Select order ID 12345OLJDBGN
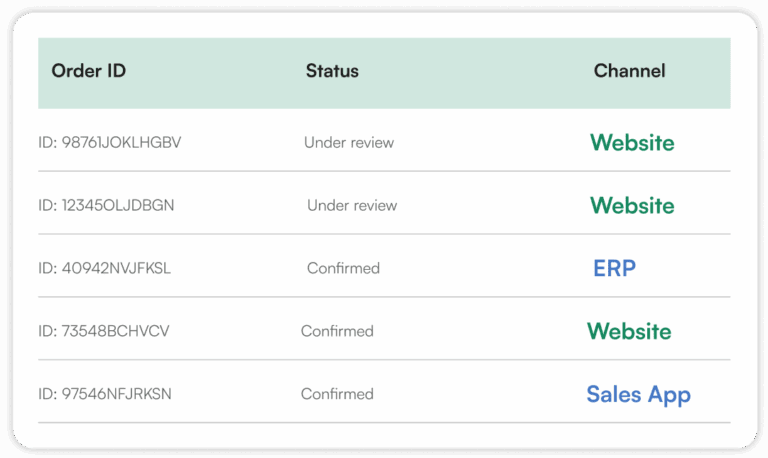This screenshot has width=768, height=458. point(106,206)
